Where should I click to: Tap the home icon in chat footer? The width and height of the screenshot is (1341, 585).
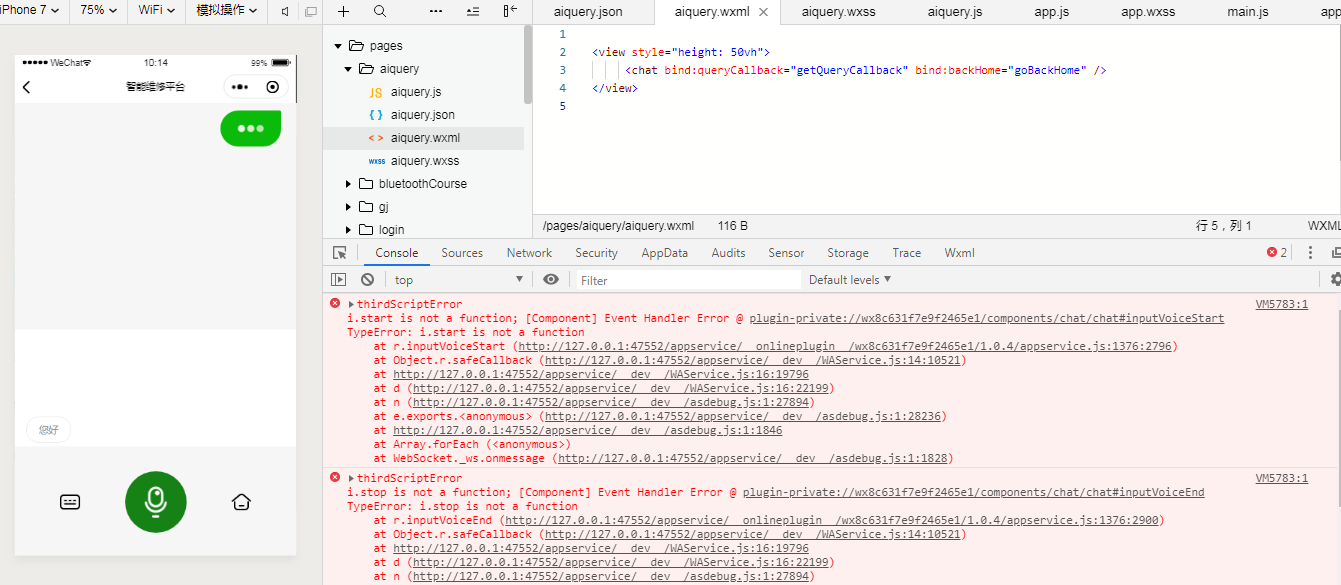point(241,502)
